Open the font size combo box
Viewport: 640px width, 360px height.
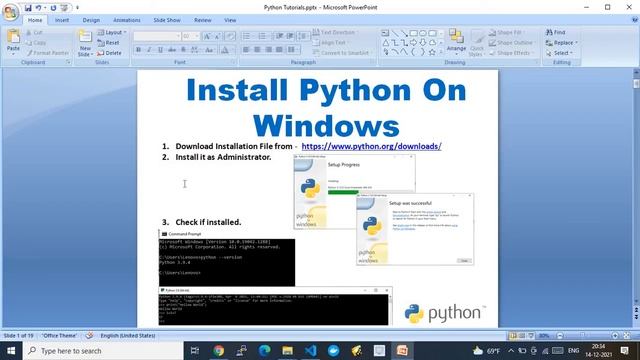point(190,36)
